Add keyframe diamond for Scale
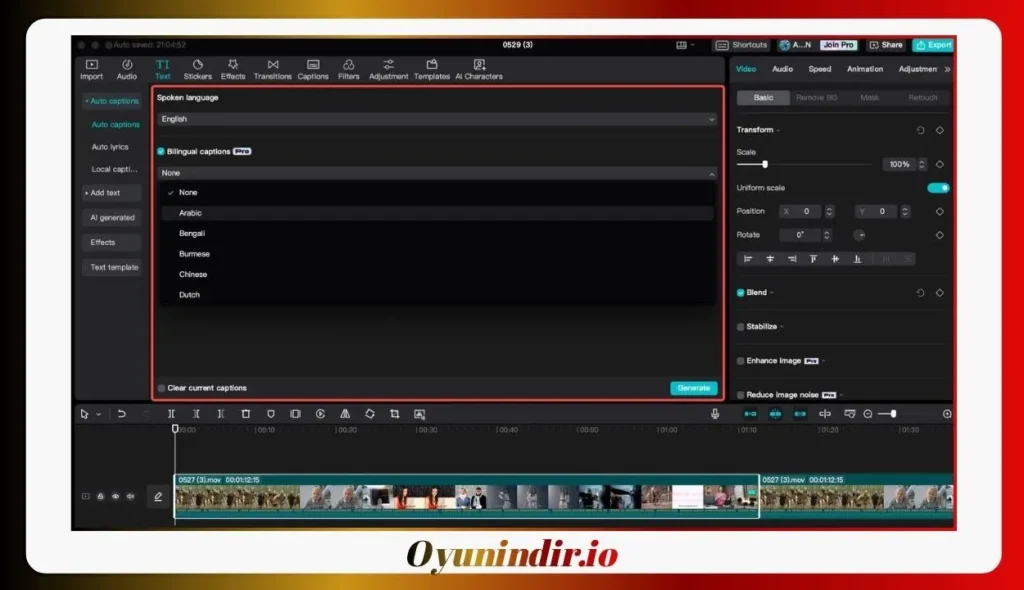The height and width of the screenshot is (590, 1024). 940,164
